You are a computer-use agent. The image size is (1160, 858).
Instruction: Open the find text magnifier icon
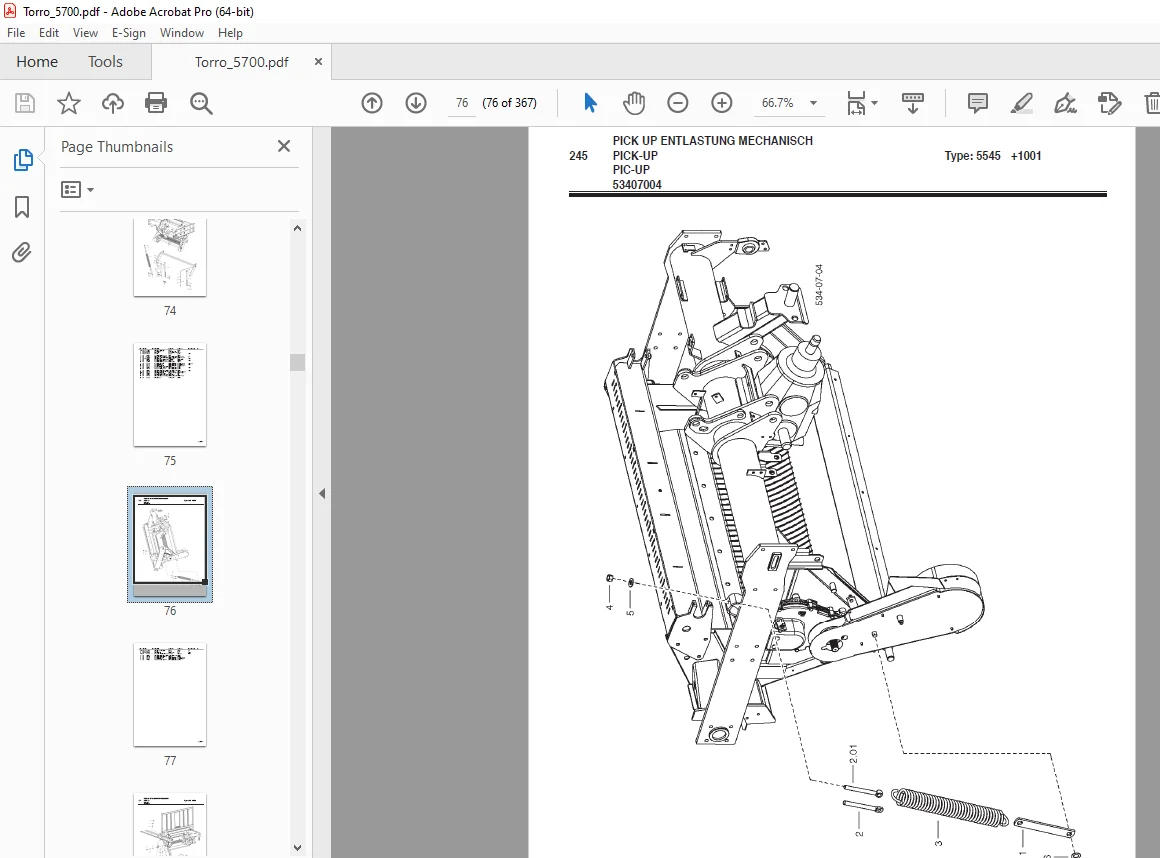(x=200, y=103)
